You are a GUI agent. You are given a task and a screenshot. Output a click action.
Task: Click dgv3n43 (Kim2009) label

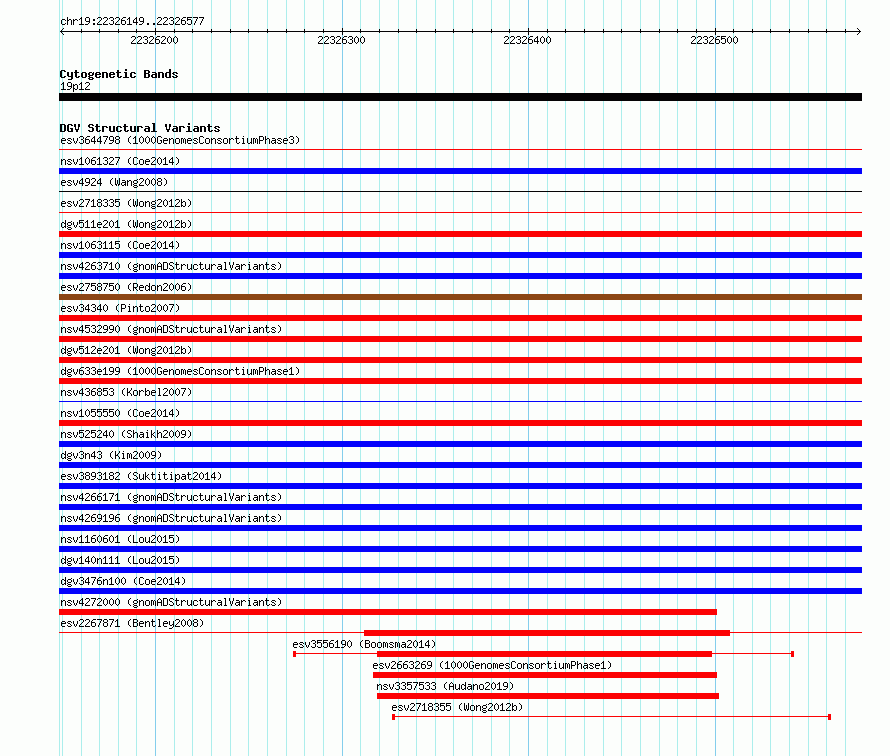(111, 455)
